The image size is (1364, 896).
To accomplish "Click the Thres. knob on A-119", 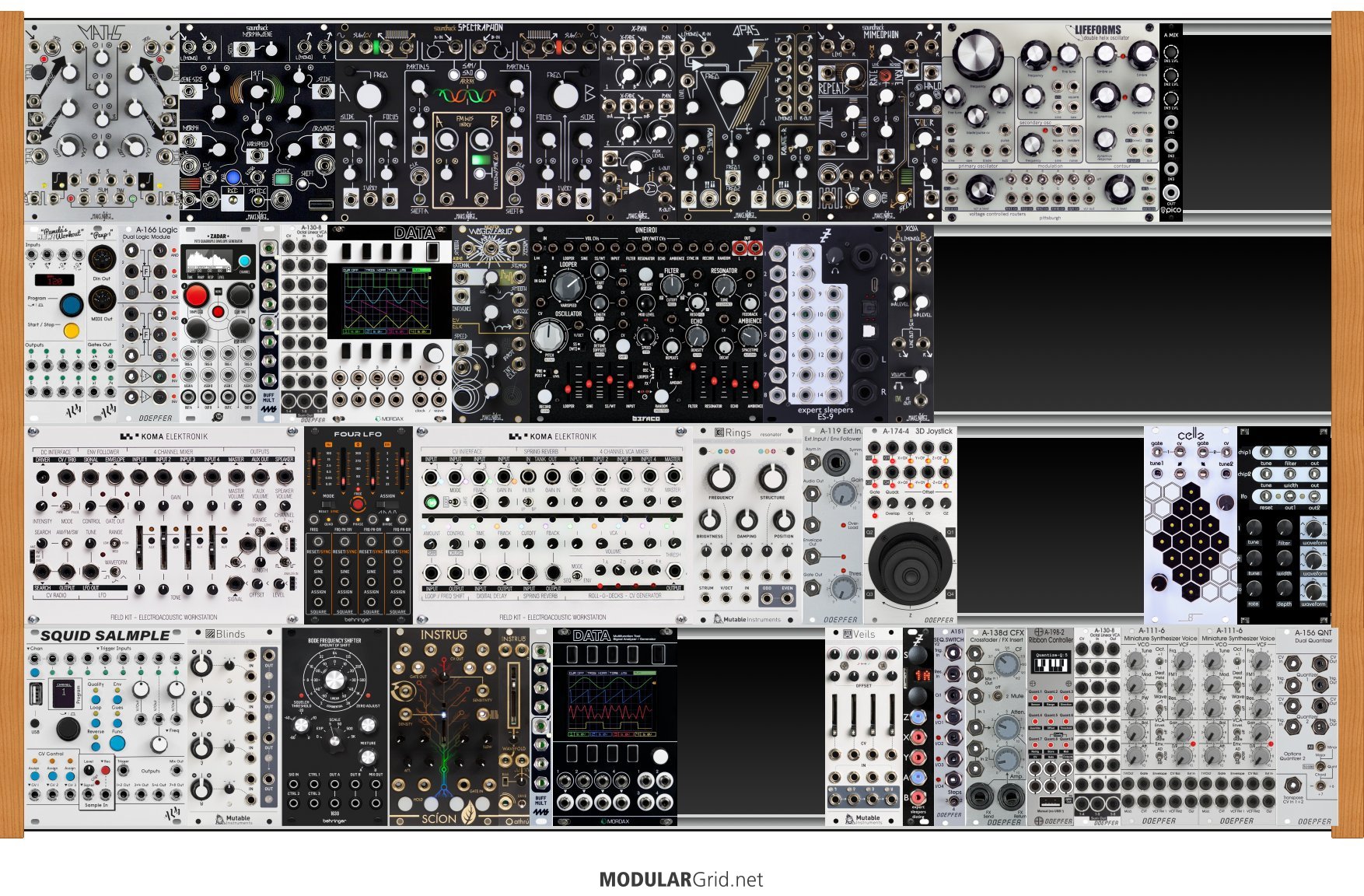I will click(x=842, y=587).
